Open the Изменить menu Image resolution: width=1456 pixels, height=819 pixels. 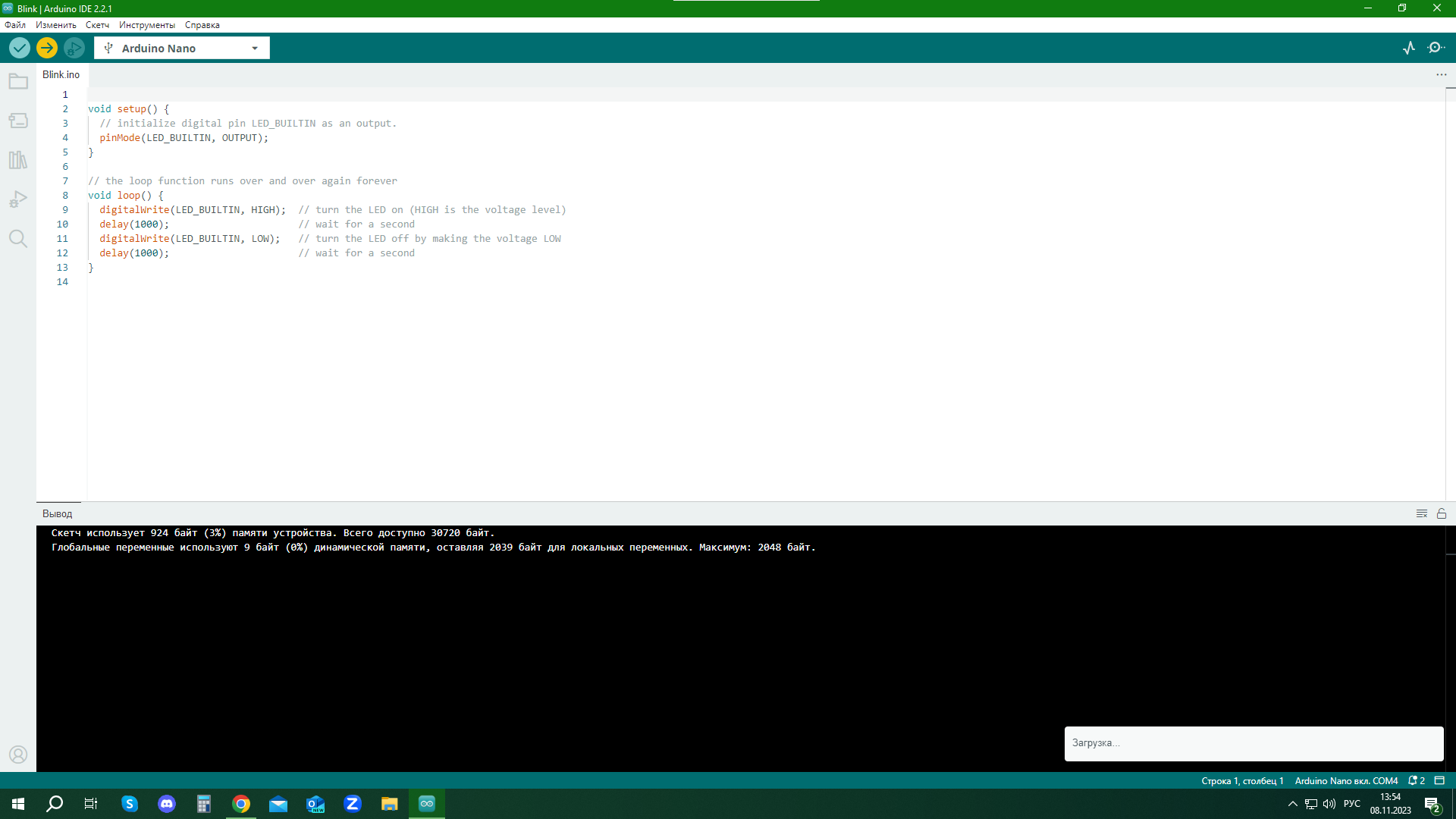pyautogui.click(x=56, y=25)
